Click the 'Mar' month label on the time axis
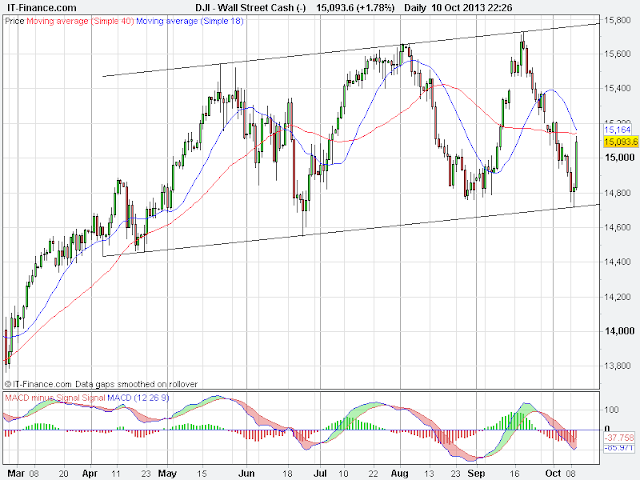Image resolution: width=640 pixels, height=480 pixels. tap(16, 473)
